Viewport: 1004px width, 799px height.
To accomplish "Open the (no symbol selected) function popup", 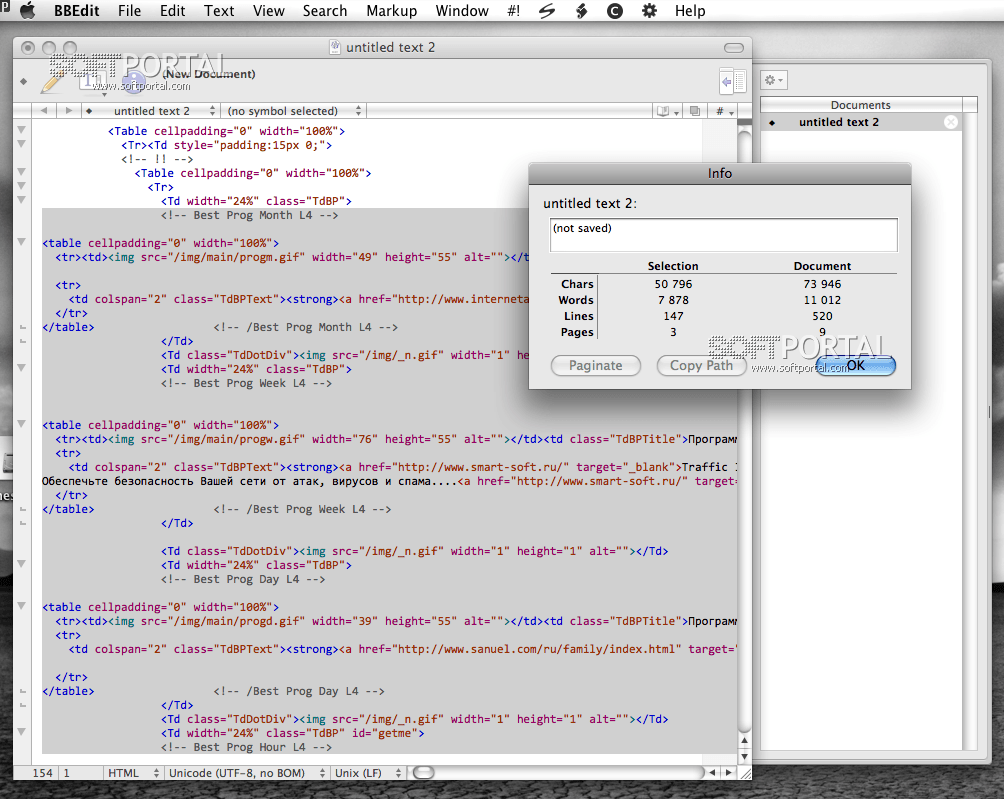I will point(293,111).
